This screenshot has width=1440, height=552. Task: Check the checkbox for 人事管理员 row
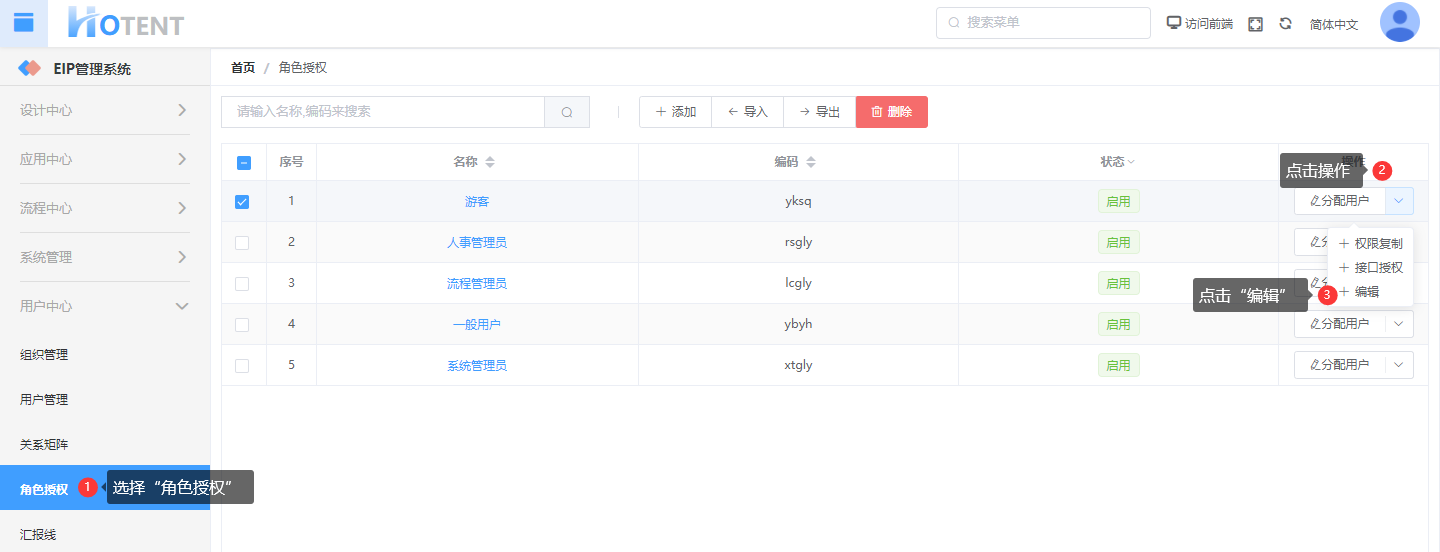pyautogui.click(x=242, y=242)
